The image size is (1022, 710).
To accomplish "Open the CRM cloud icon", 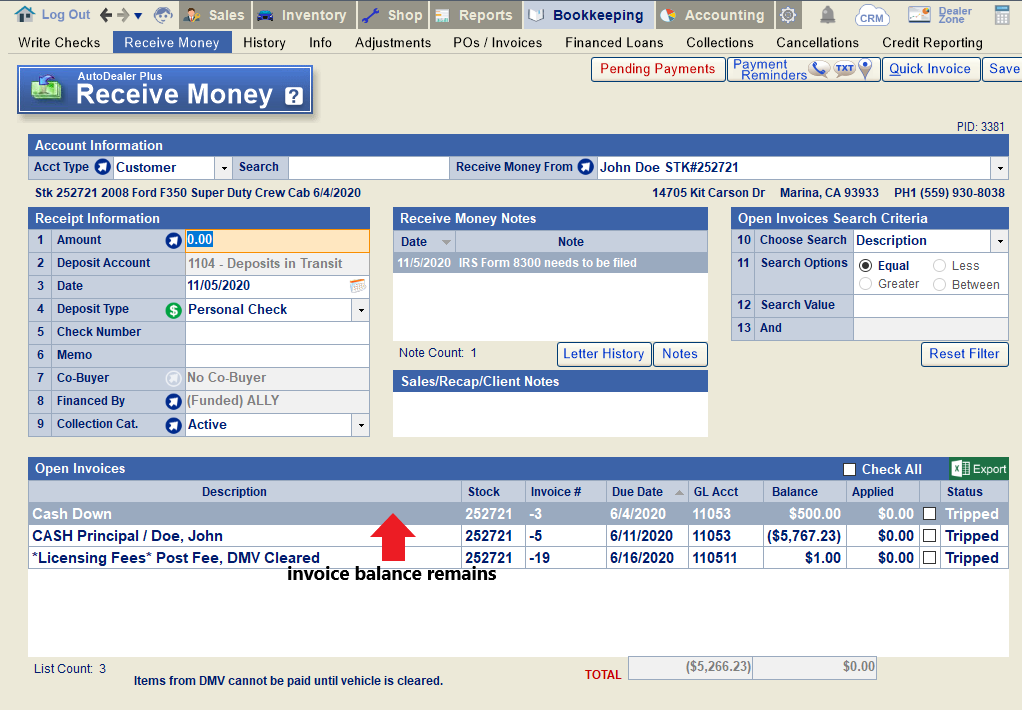I will [872, 15].
